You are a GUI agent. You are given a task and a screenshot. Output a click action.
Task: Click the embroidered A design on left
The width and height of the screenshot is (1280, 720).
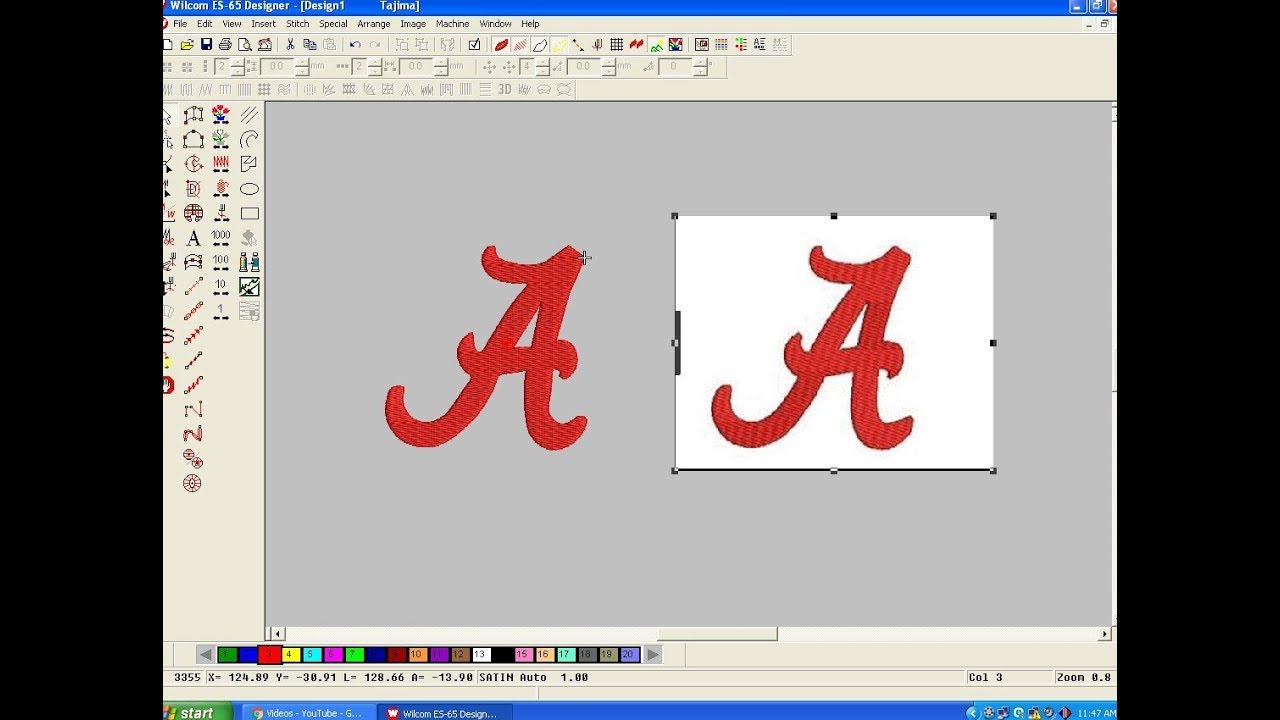pyautogui.click(x=488, y=348)
